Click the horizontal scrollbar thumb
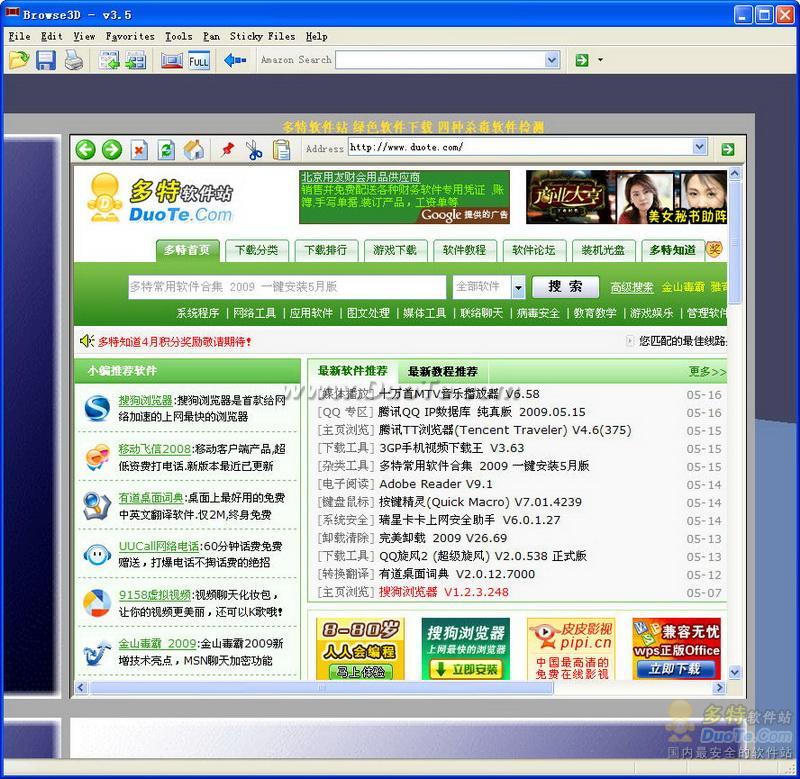 (x=322, y=688)
